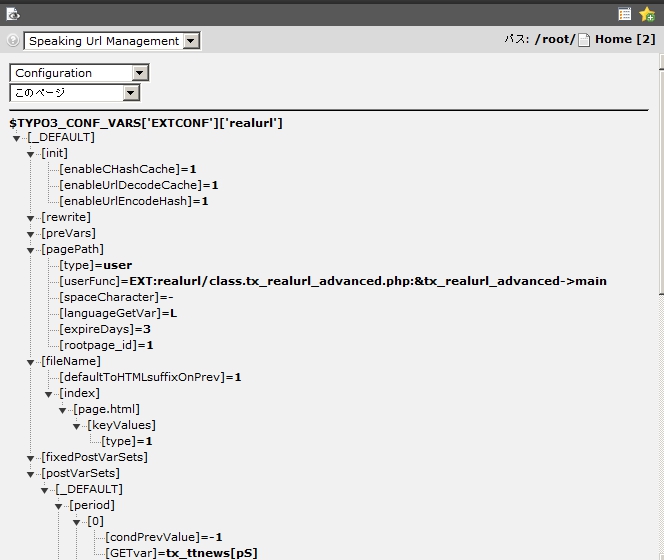This screenshot has width=664, height=560.
Task: Click the $TYPO3_CONF_VARS heading text
Action: click(x=146, y=123)
